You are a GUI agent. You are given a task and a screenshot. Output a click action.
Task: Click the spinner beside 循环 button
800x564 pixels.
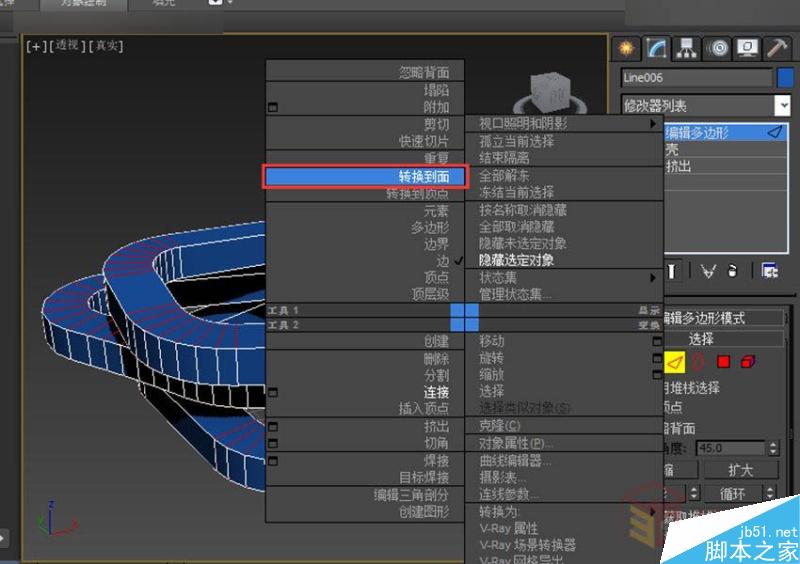pos(770,494)
